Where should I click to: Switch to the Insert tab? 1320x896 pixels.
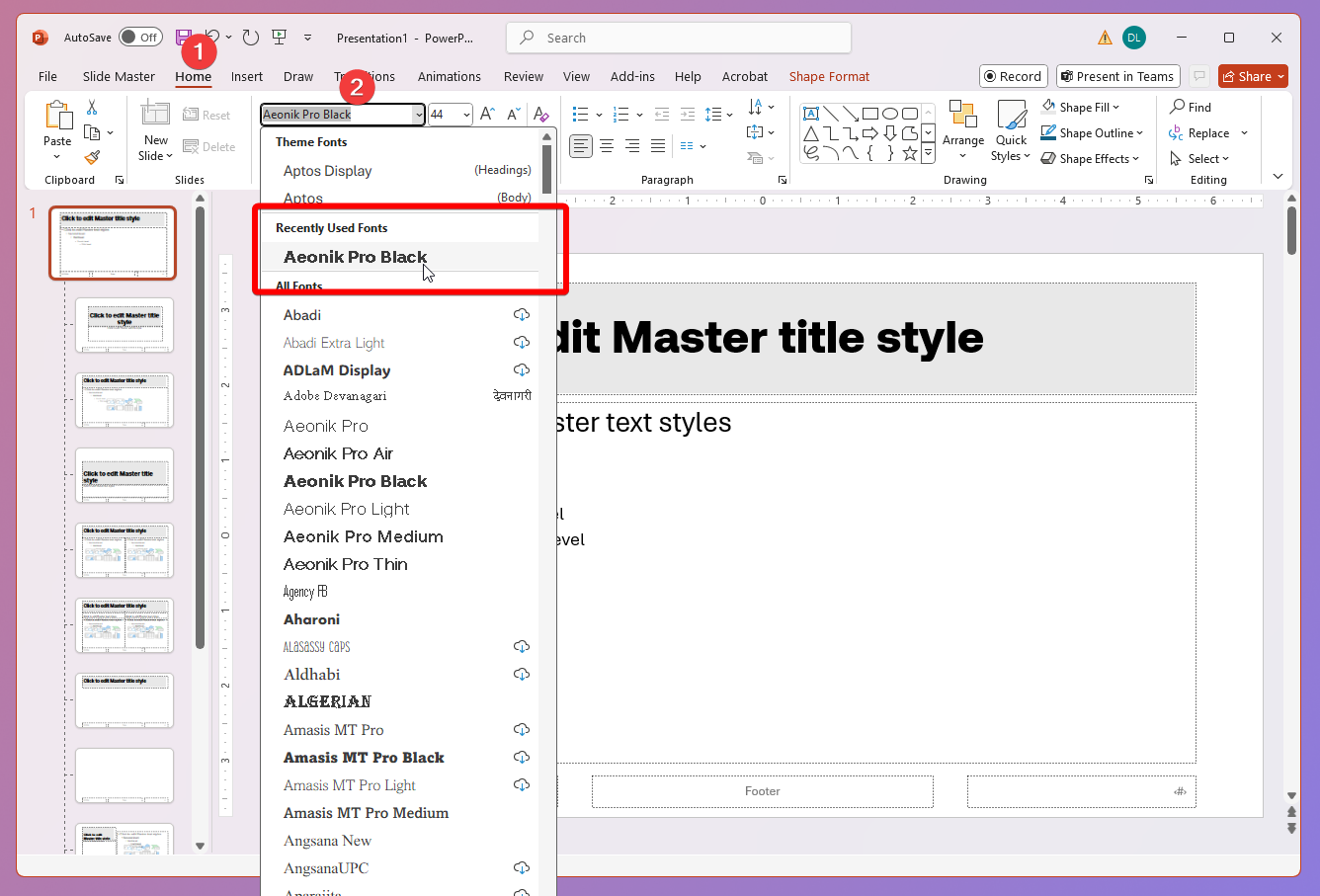(247, 77)
